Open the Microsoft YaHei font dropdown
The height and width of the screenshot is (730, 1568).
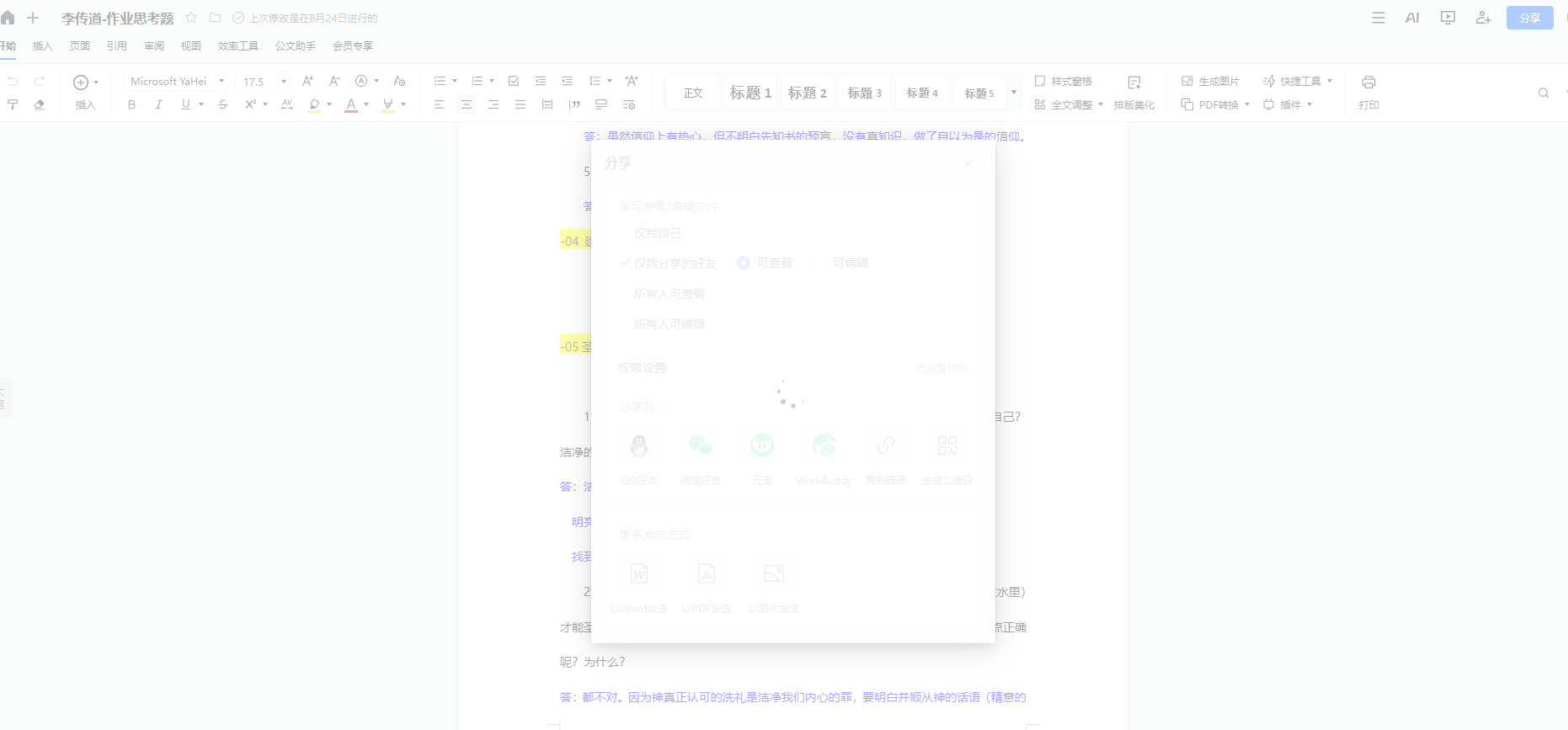point(176,82)
